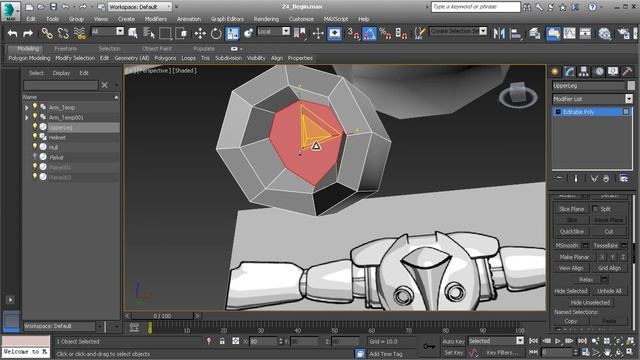640x360 pixels.
Task: Open the Motion command panel tab
Action: click(598, 72)
